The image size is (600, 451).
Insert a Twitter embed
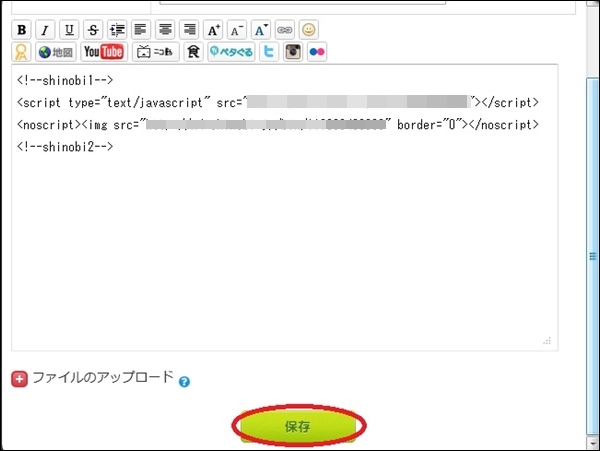coord(269,52)
